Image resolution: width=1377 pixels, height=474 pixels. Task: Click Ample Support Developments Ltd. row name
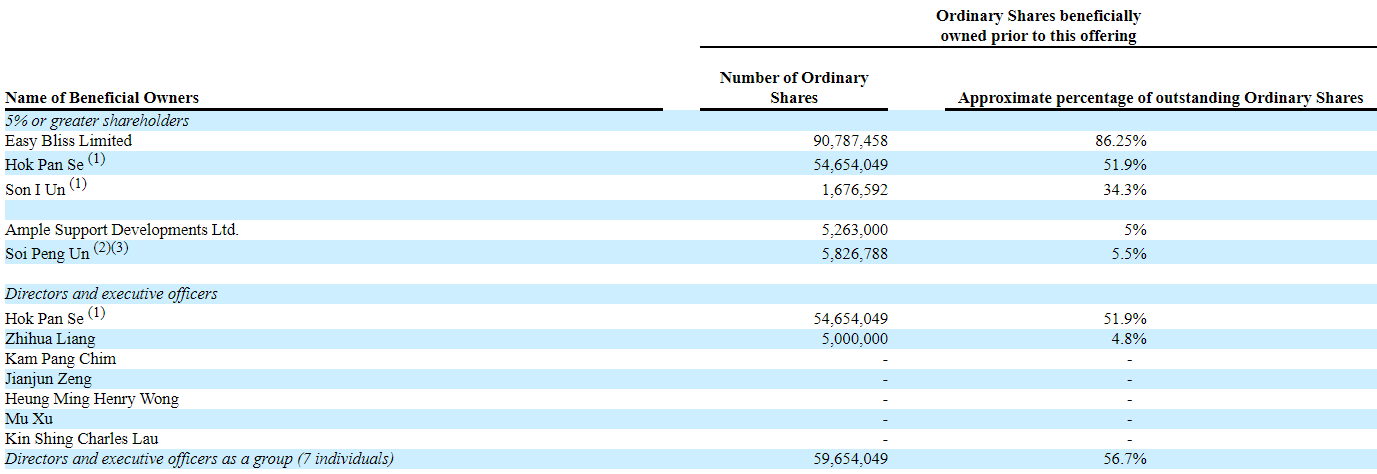122,230
